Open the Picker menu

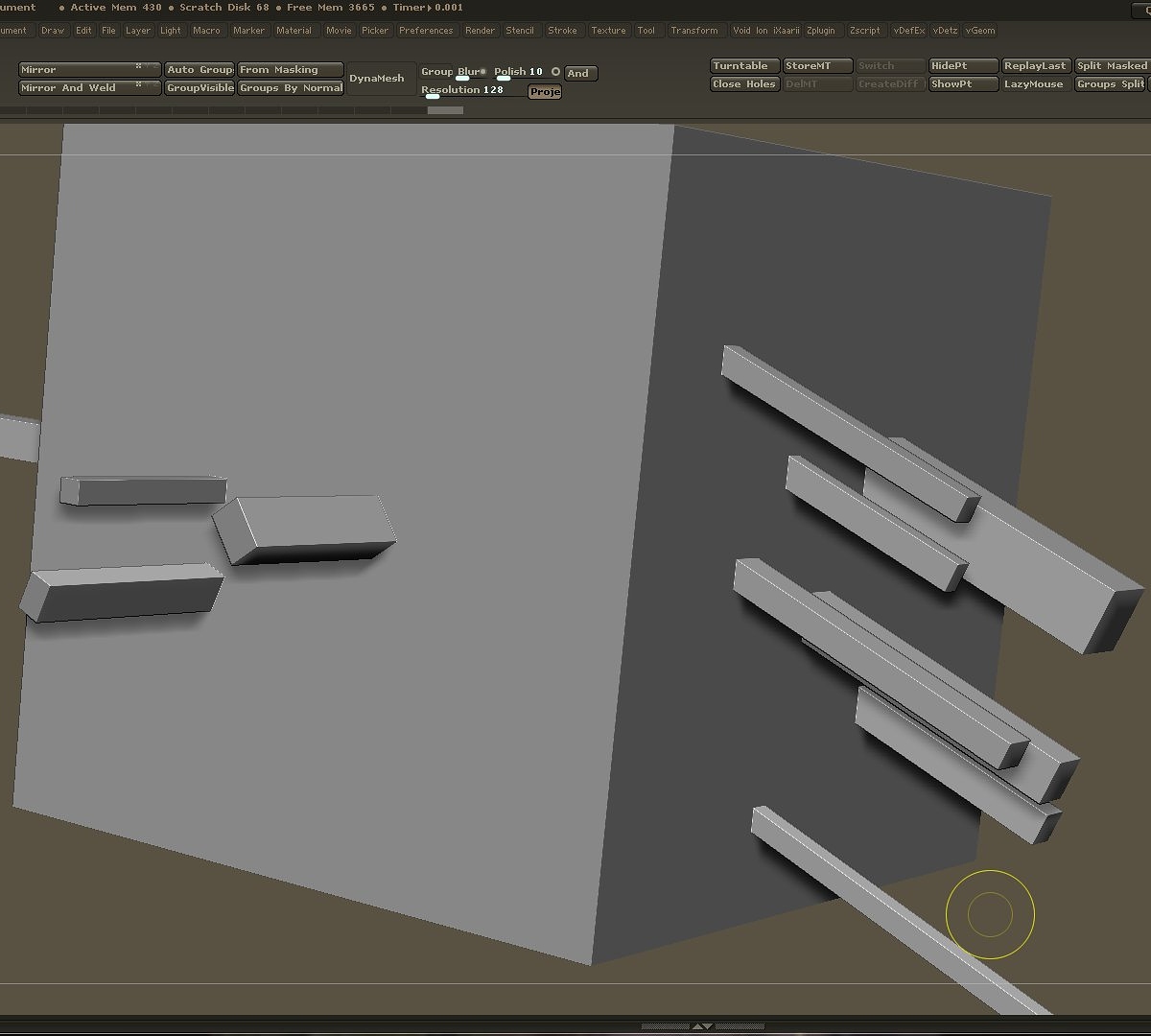click(375, 31)
